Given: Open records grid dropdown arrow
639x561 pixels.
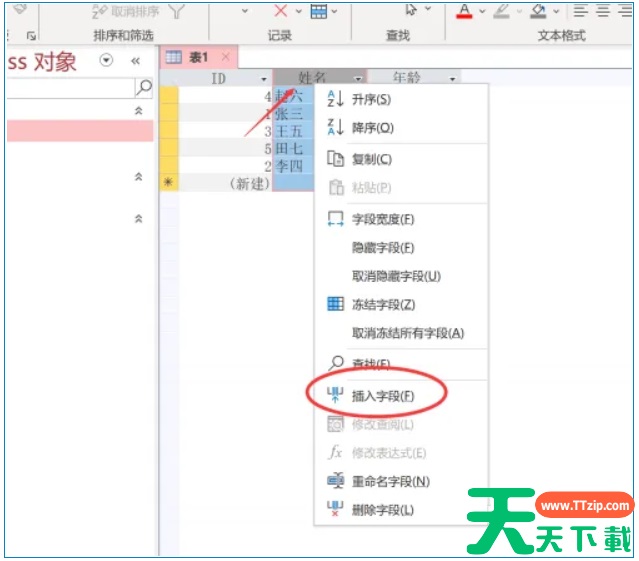Looking at the screenshot, I should pyautogui.click(x=334, y=11).
